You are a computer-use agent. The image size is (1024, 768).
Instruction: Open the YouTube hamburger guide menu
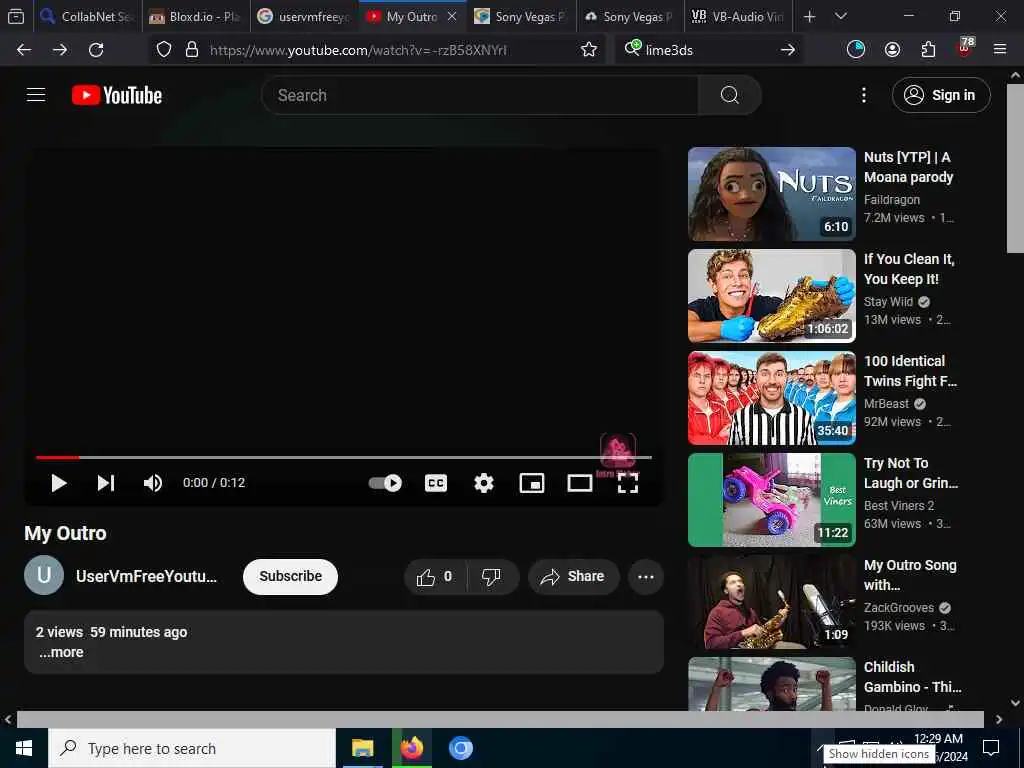(x=36, y=95)
